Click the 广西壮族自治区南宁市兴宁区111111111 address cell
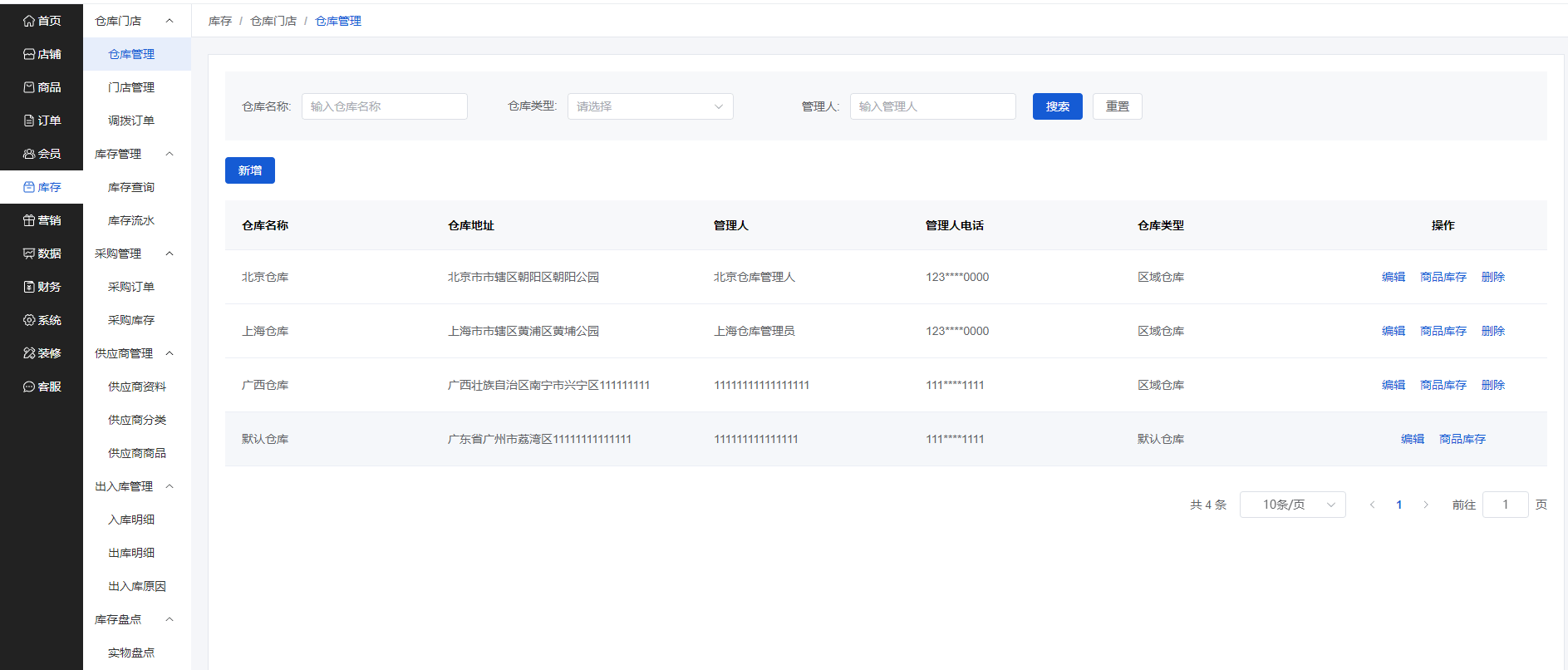Viewport: 1568px width, 670px height. 549,385
